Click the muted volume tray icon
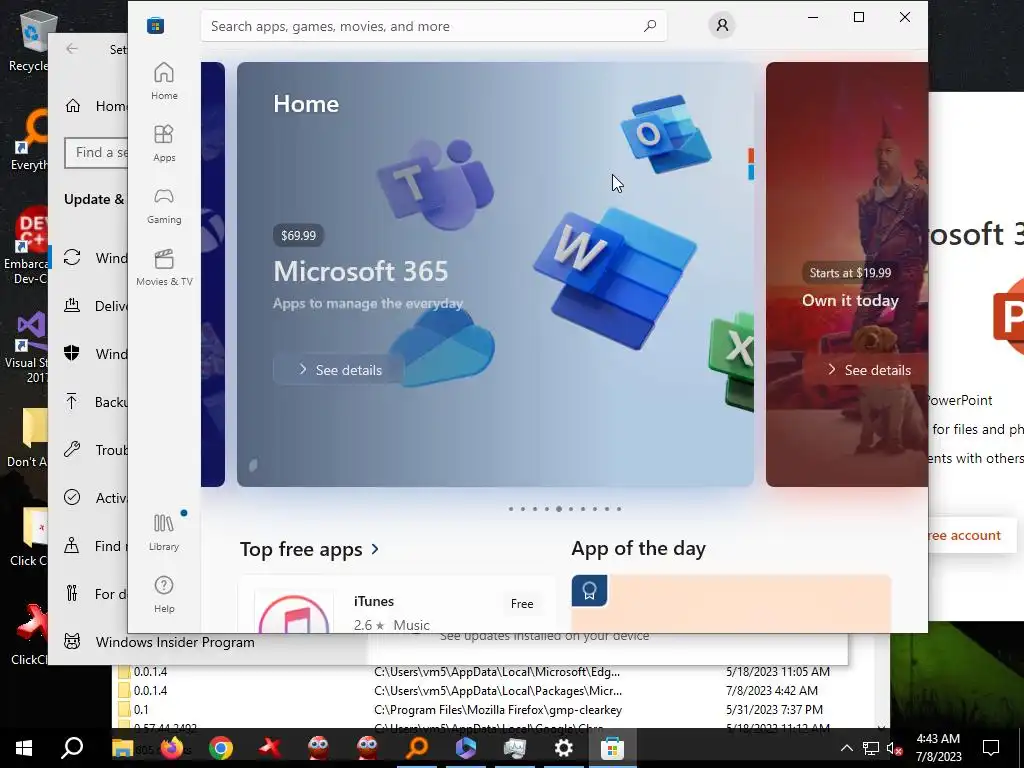 pos(894,748)
